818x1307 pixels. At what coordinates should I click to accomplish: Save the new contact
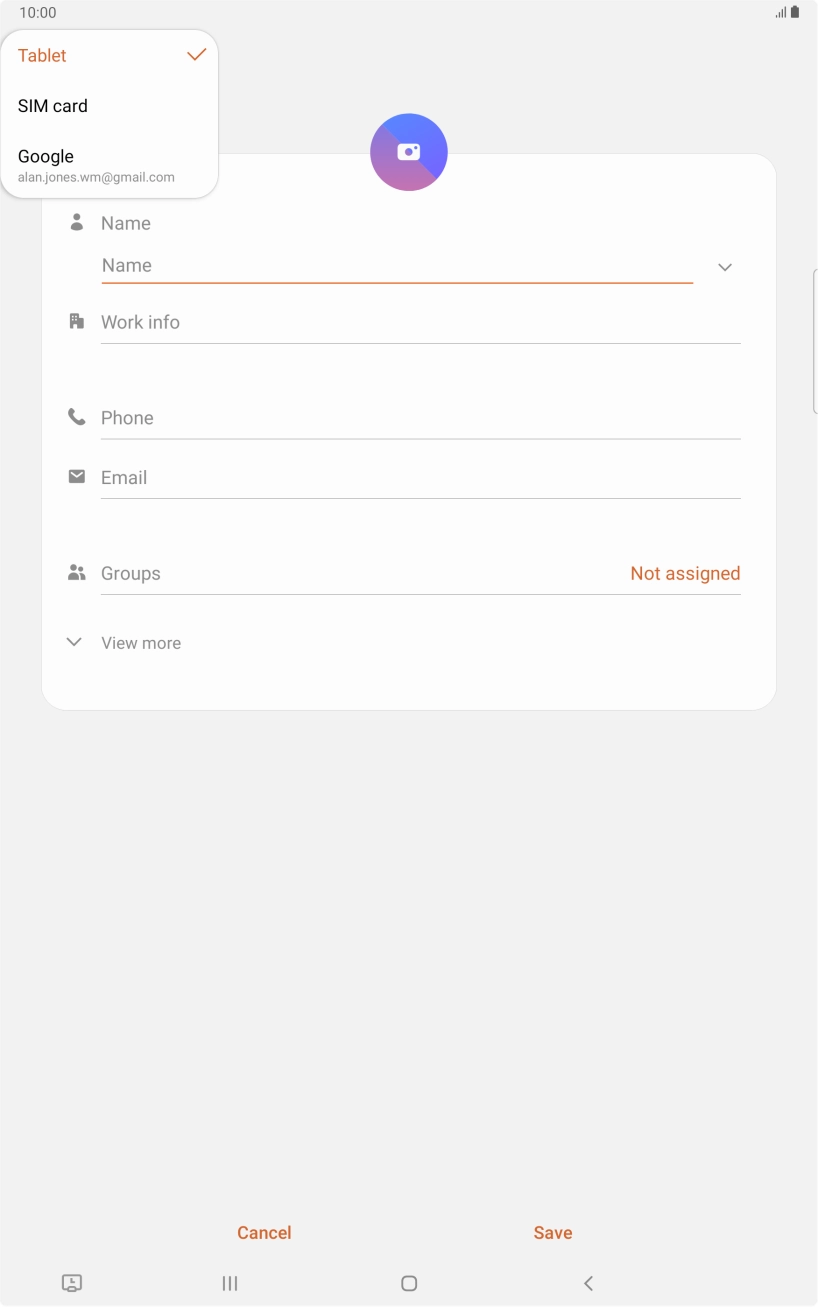click(x=552, y=1232)
